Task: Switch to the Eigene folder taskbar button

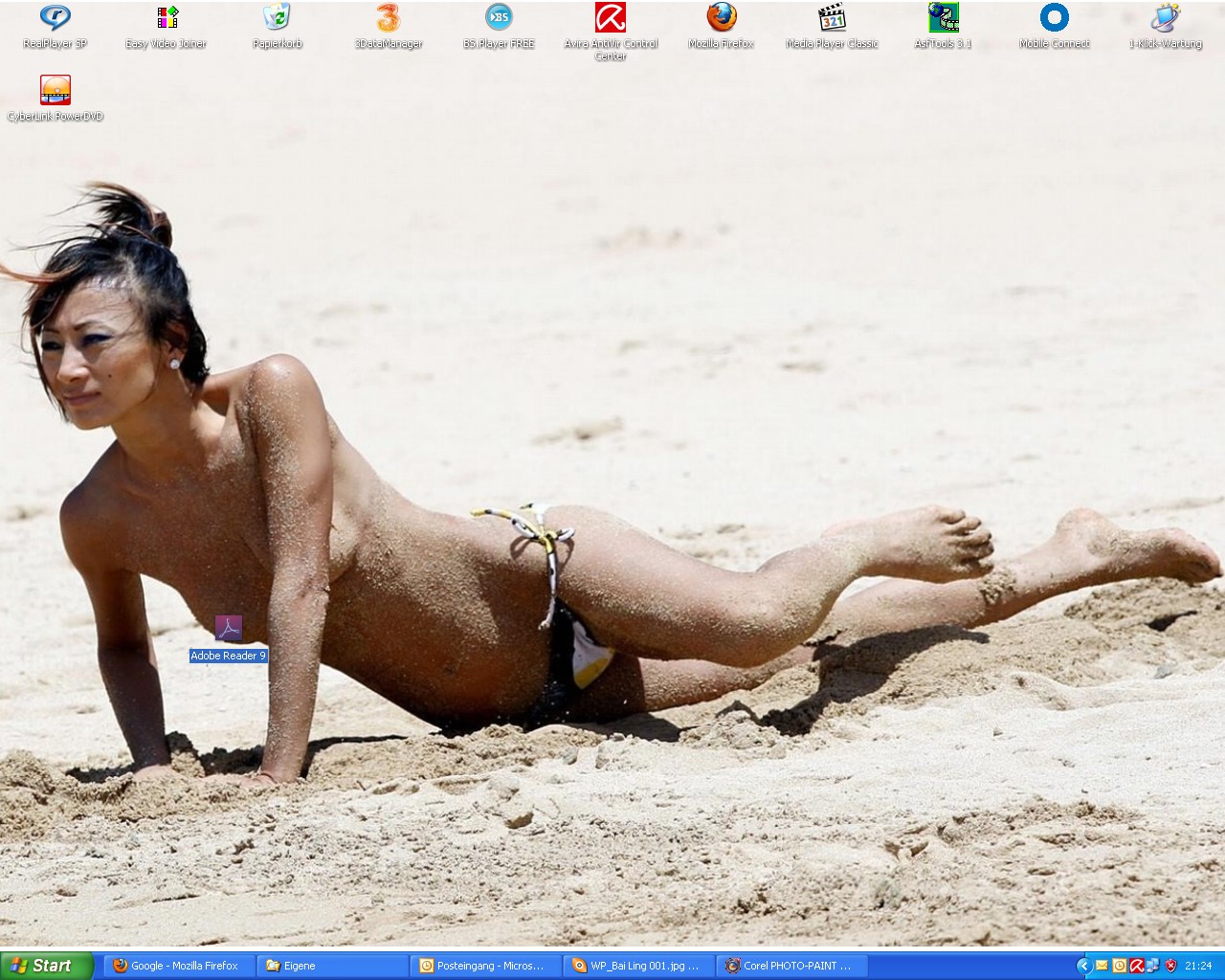Action: 331,966
